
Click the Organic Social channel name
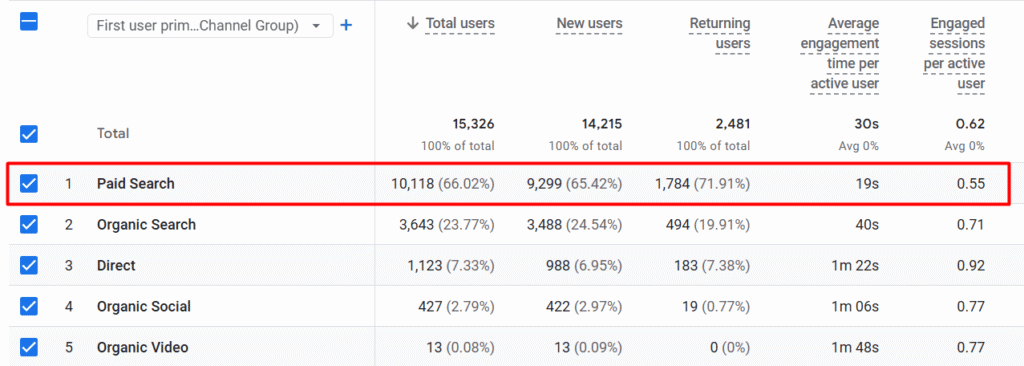click(144, 306)
